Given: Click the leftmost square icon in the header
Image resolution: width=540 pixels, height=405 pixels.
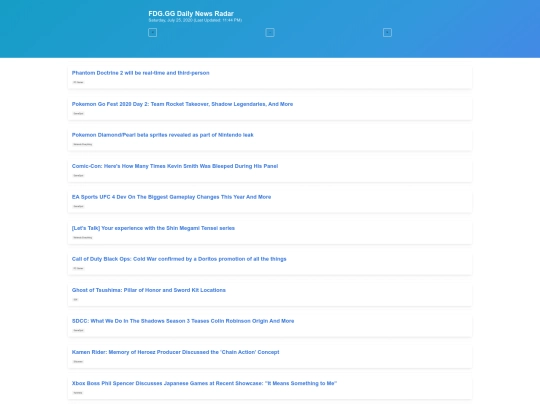Looking at the screenshot, I should click(152, 33).
